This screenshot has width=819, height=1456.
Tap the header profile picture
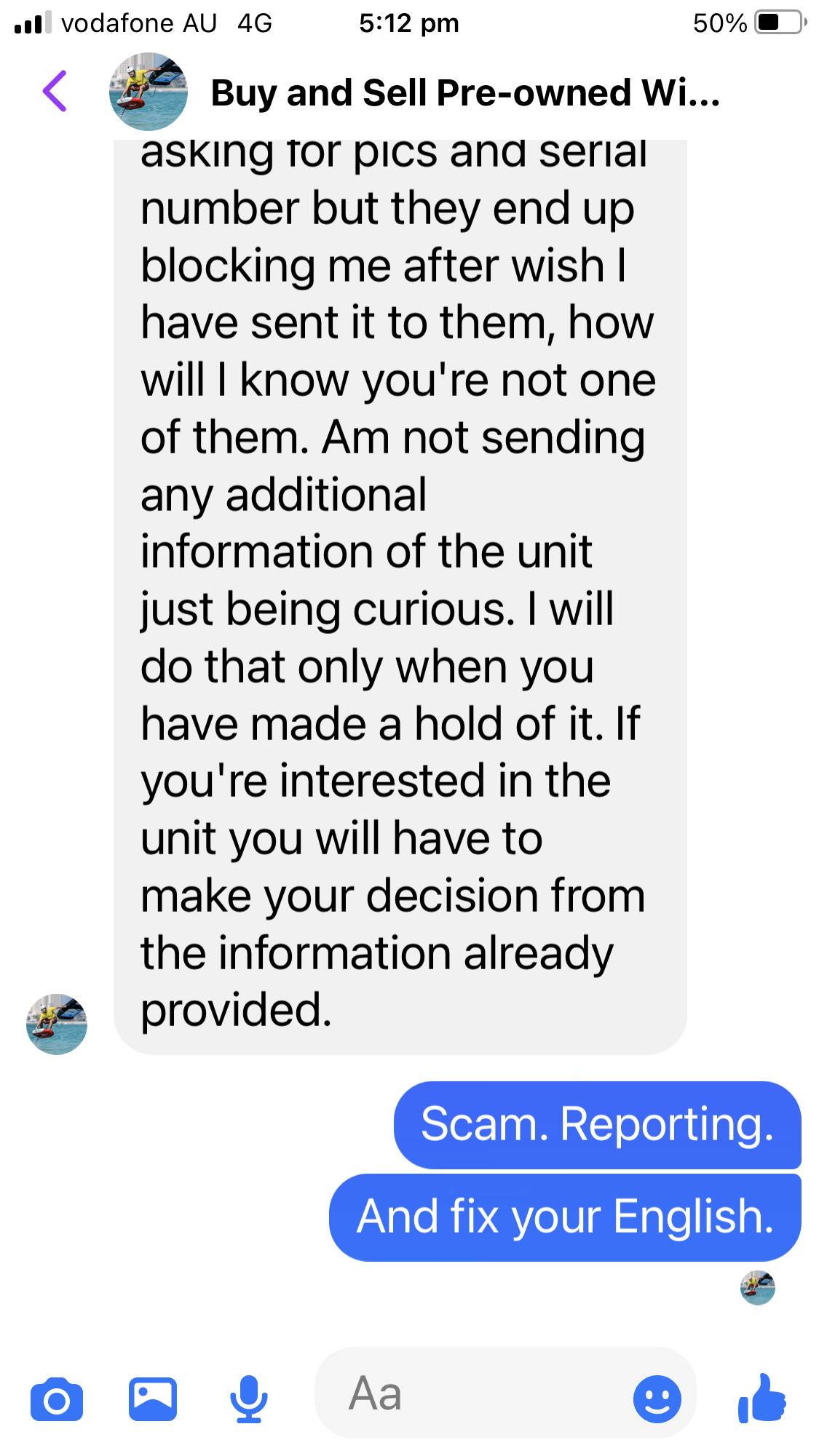(149, 92)
